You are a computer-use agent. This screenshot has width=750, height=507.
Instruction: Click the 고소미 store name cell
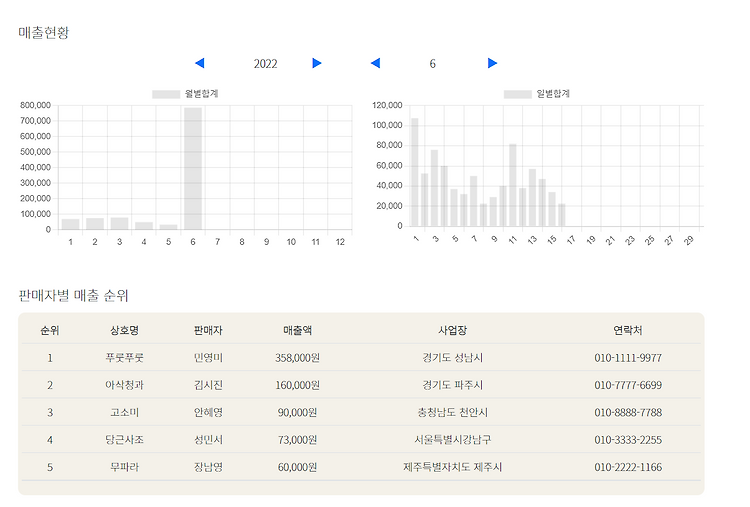click(x=124, y=412)
